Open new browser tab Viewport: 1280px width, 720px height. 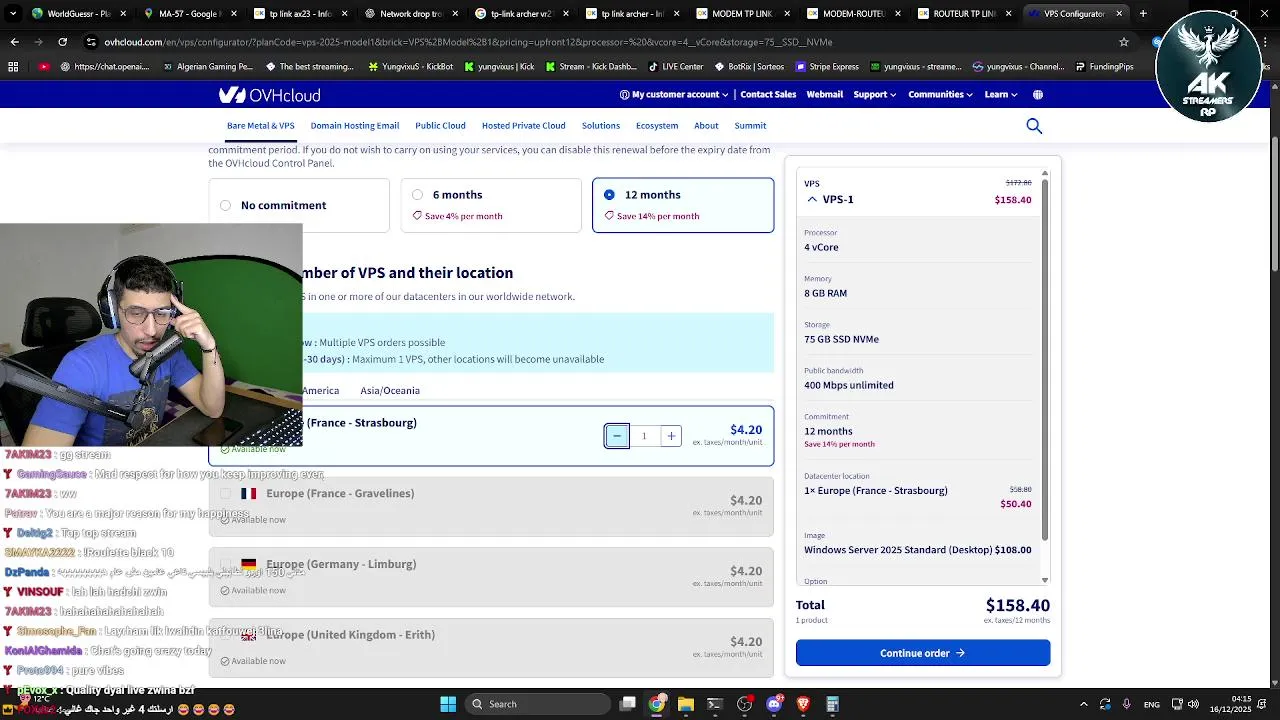(1143, 14)
